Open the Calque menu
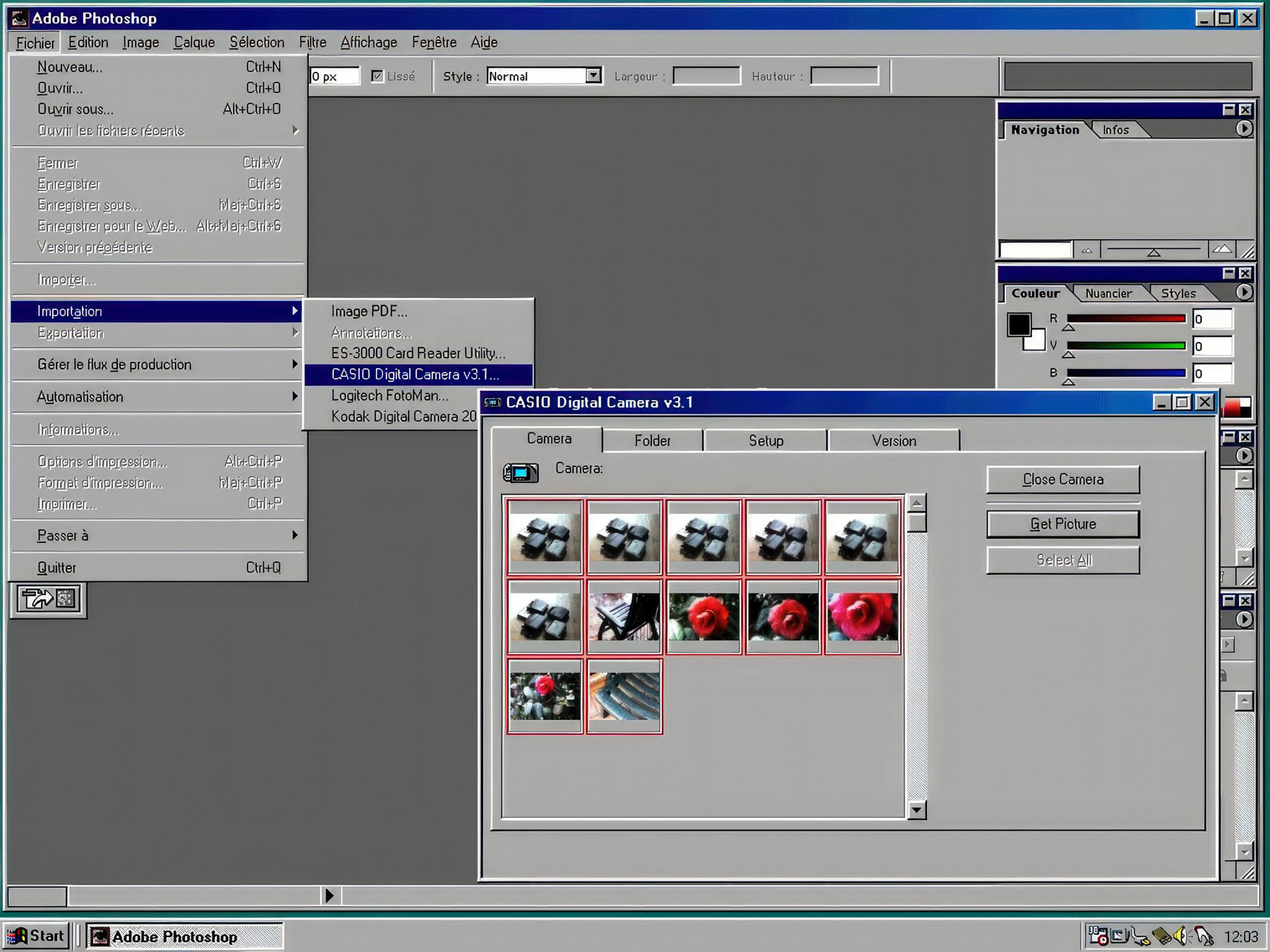Image resolution: width=1270 pixels, height=952 pixels. tap(194, 42)
